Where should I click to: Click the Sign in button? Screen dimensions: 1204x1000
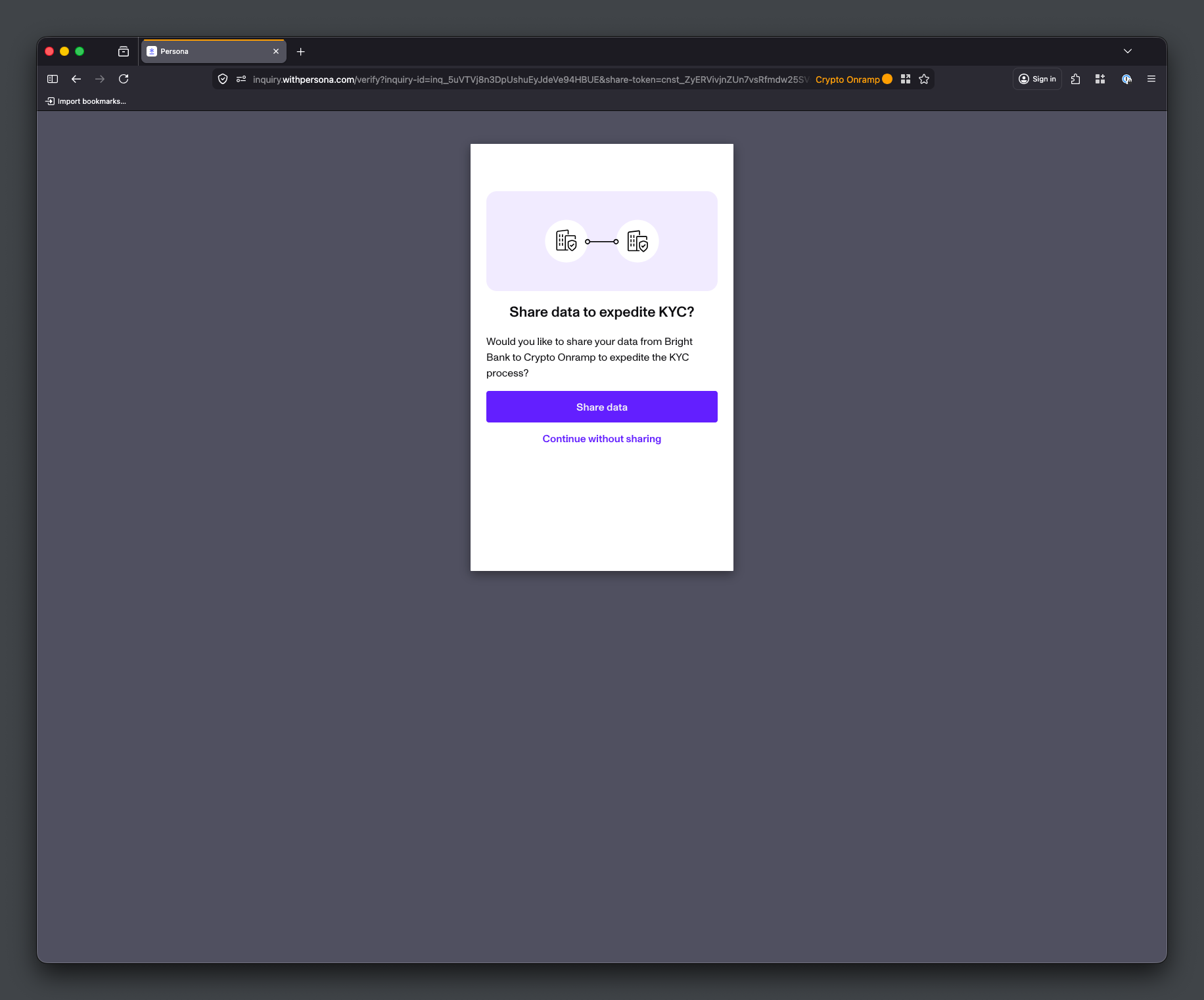click(x=1037, y=79)
